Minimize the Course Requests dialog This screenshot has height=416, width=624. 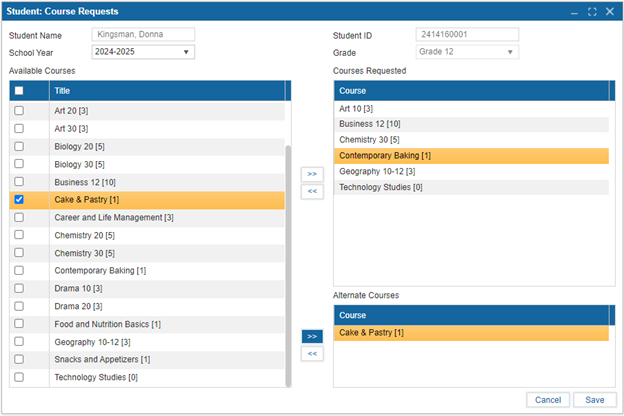pos(575,12)
